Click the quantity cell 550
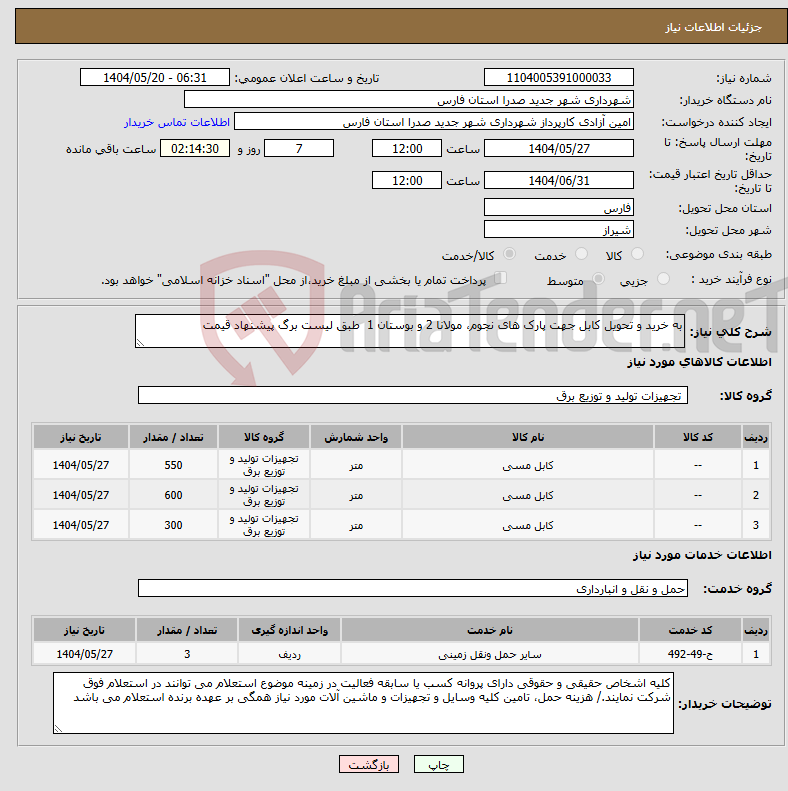Screen dimensions: 788x791 [173, 465]
